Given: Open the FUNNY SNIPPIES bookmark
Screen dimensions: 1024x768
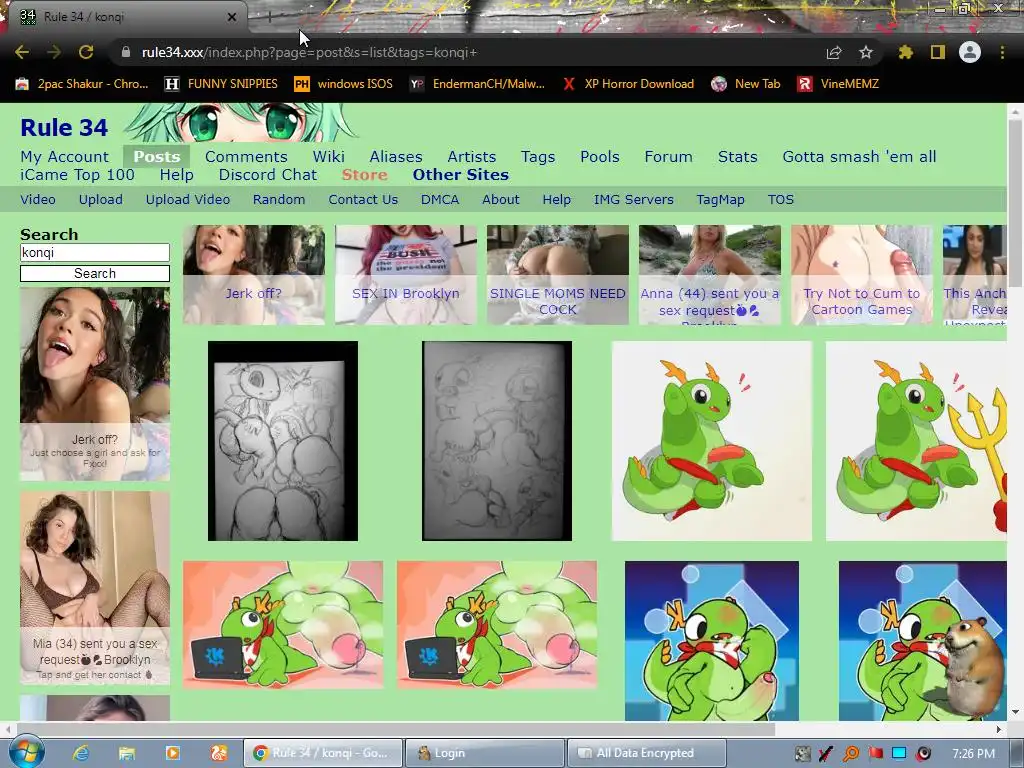Looking at the screenshot, I should click(x=221, y=84).
